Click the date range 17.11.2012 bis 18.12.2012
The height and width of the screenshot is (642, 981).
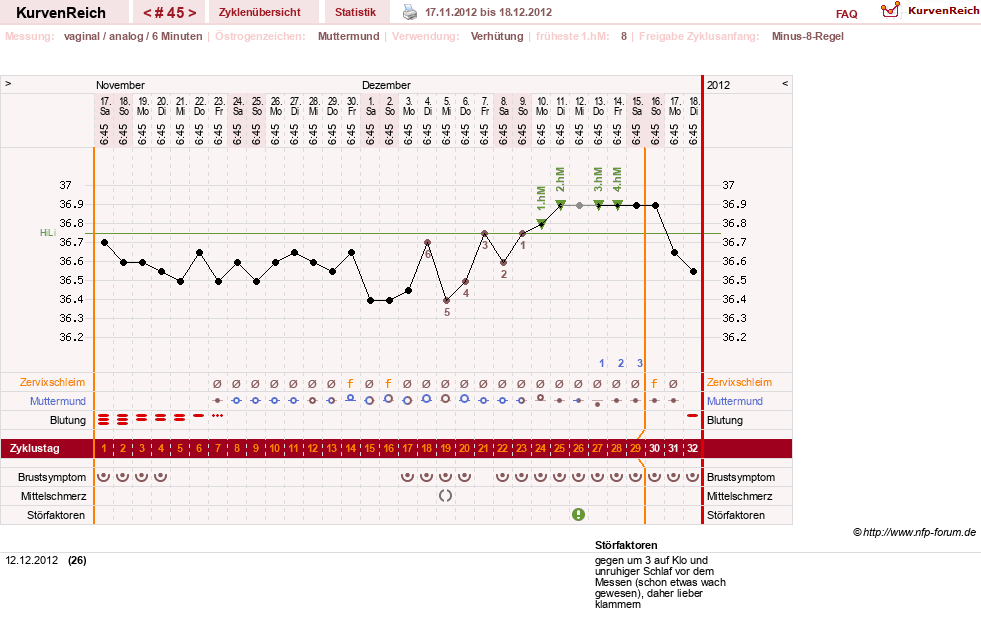coord(489,12)
